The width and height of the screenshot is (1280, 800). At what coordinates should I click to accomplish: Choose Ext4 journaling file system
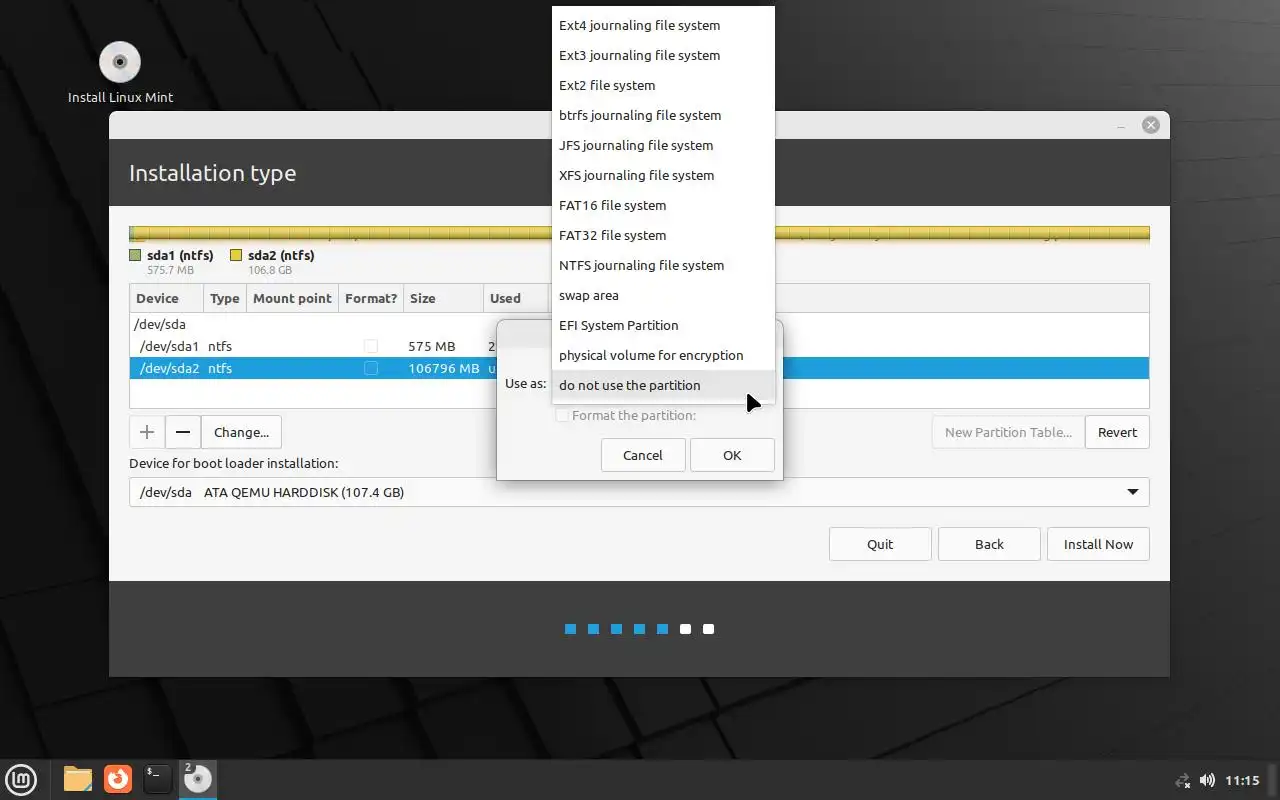663,25
